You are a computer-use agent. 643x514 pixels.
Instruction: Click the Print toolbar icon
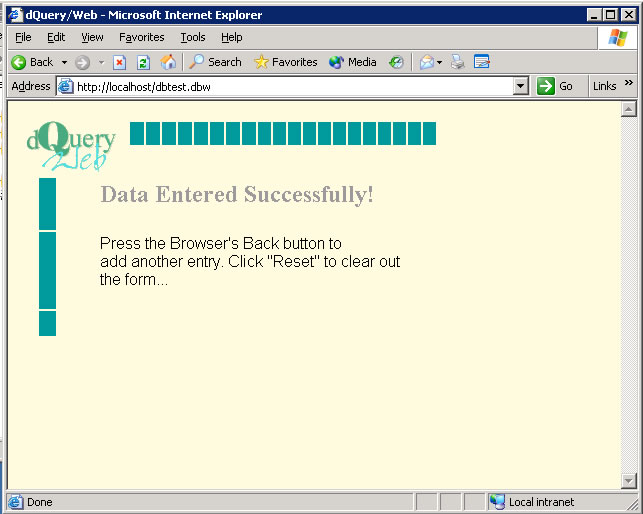458,62
